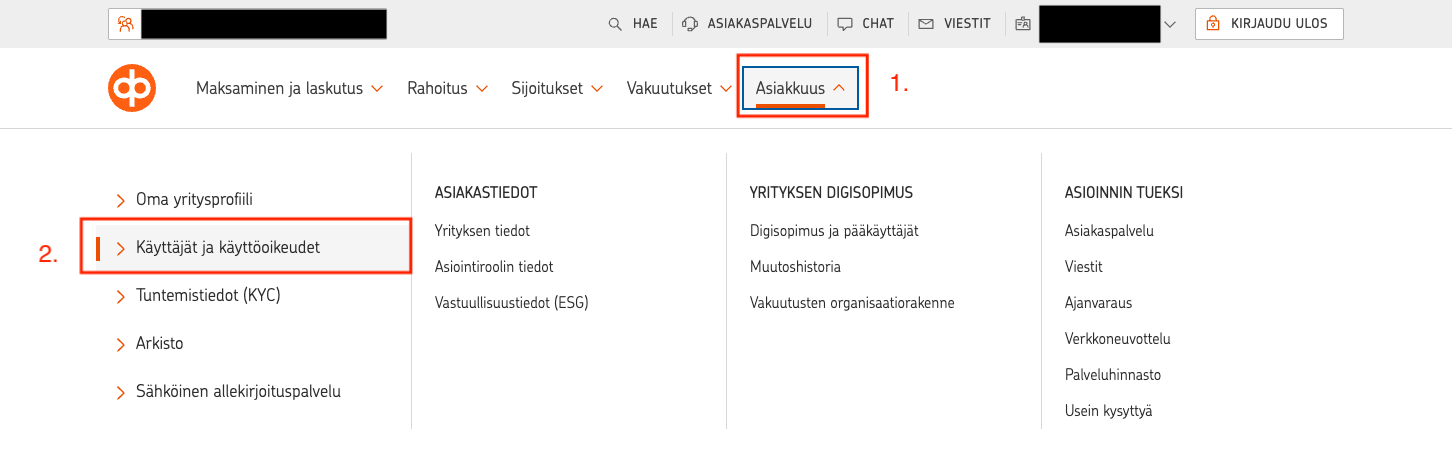Click the orange OP logo
1452x465 pixels.
[x=132, y=88]
